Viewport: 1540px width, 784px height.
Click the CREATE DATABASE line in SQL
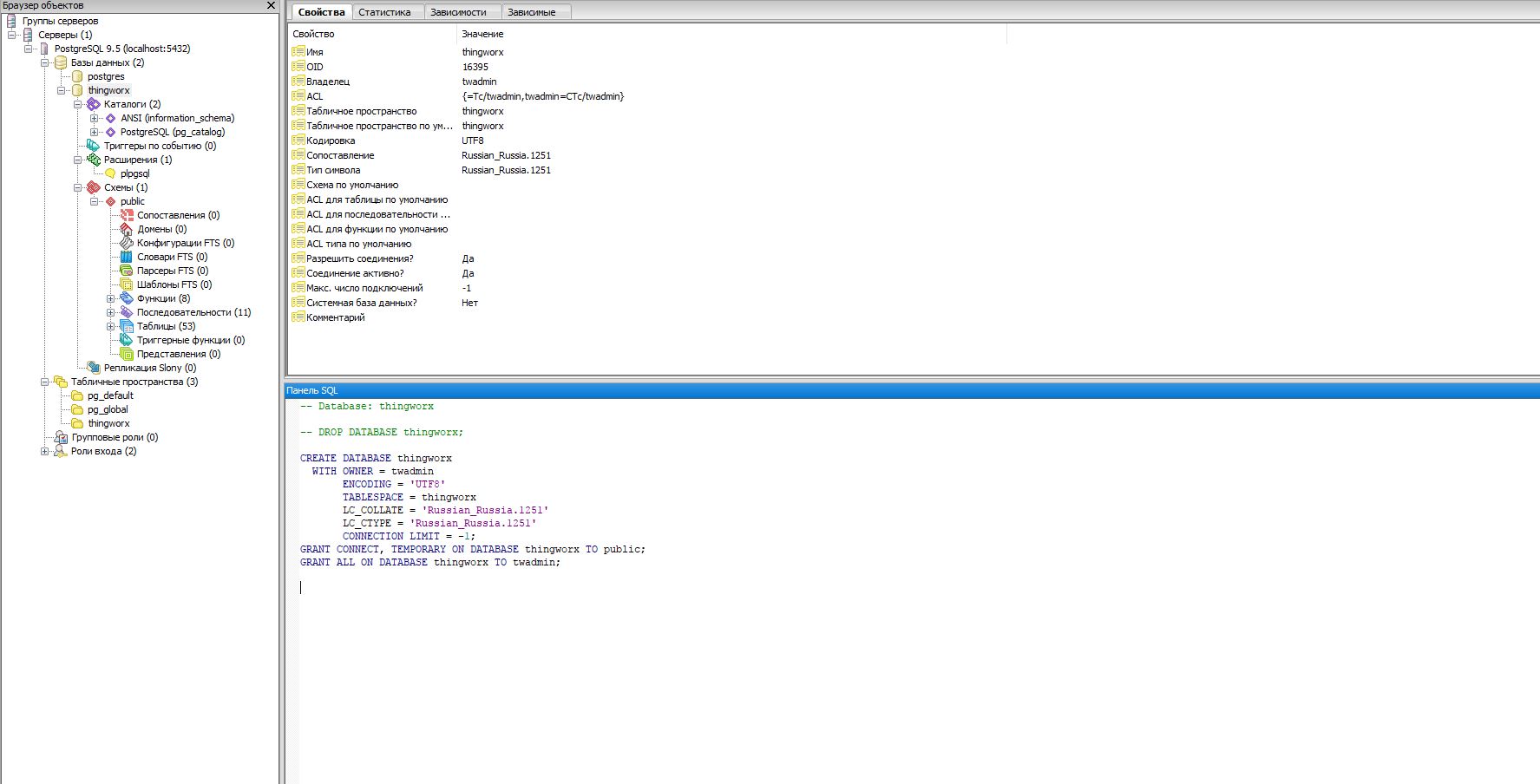click(376, 458)
